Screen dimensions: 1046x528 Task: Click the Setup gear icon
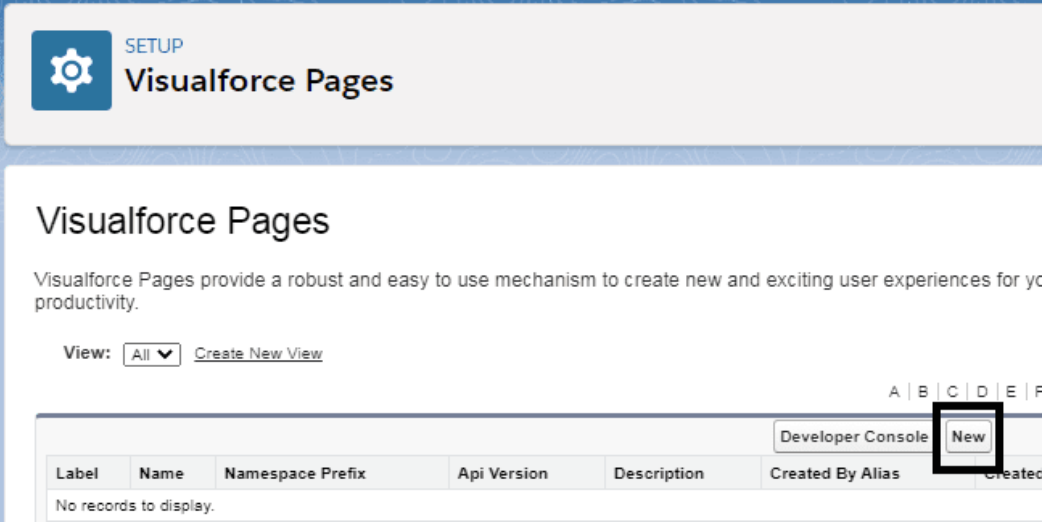point(71,70)
